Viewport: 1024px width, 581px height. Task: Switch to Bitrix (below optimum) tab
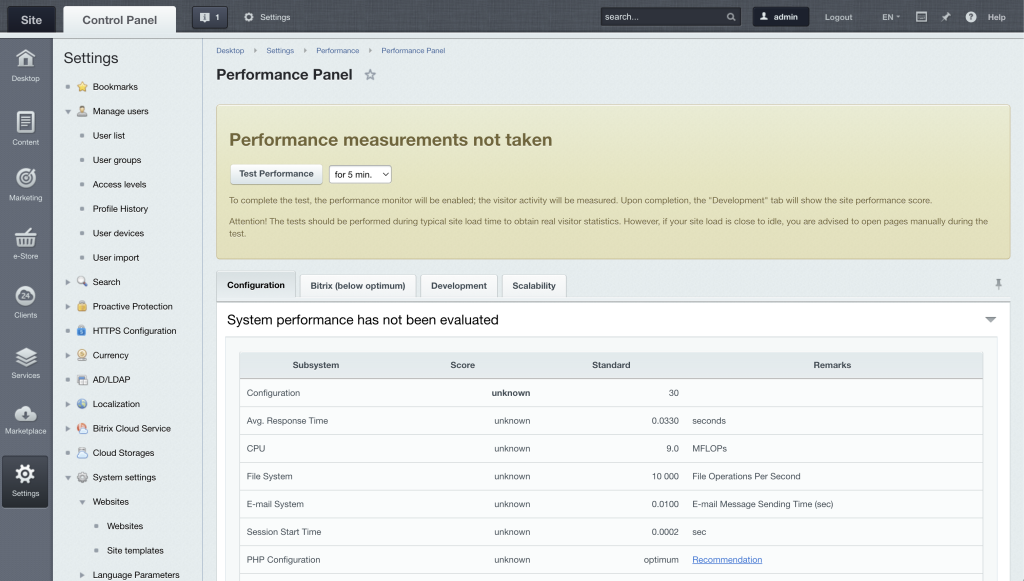pos(358,286)
